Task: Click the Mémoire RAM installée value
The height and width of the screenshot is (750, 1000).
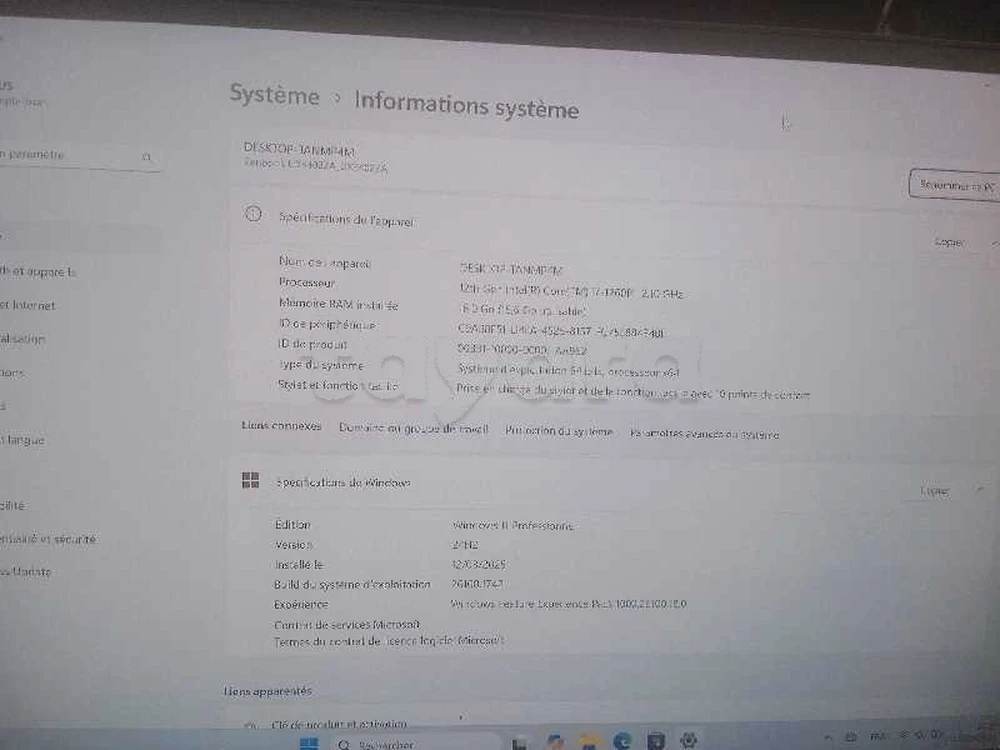Action: pyautogui.click(x=522, y=311)
